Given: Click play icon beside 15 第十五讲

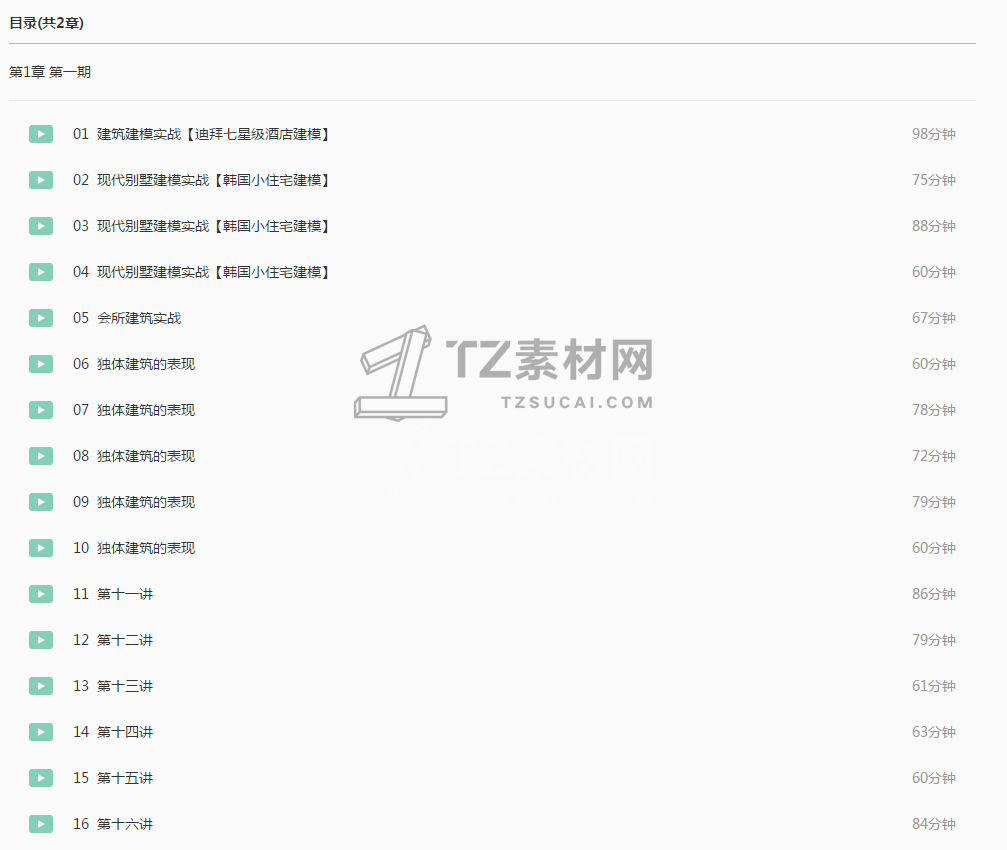Looking at the screenshot, I should coord(41,778).
